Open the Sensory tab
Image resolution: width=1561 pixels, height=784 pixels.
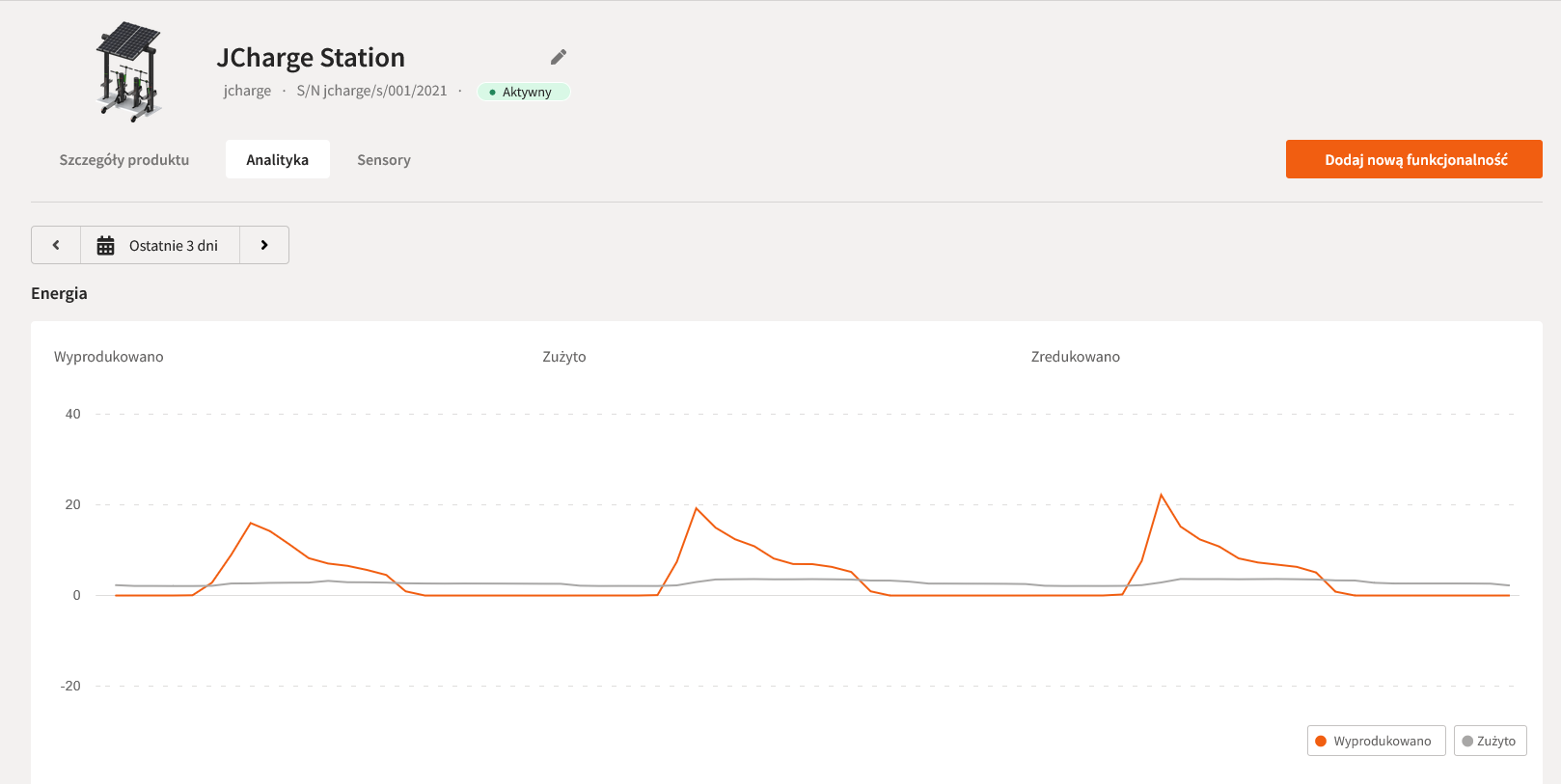point(384,160)
